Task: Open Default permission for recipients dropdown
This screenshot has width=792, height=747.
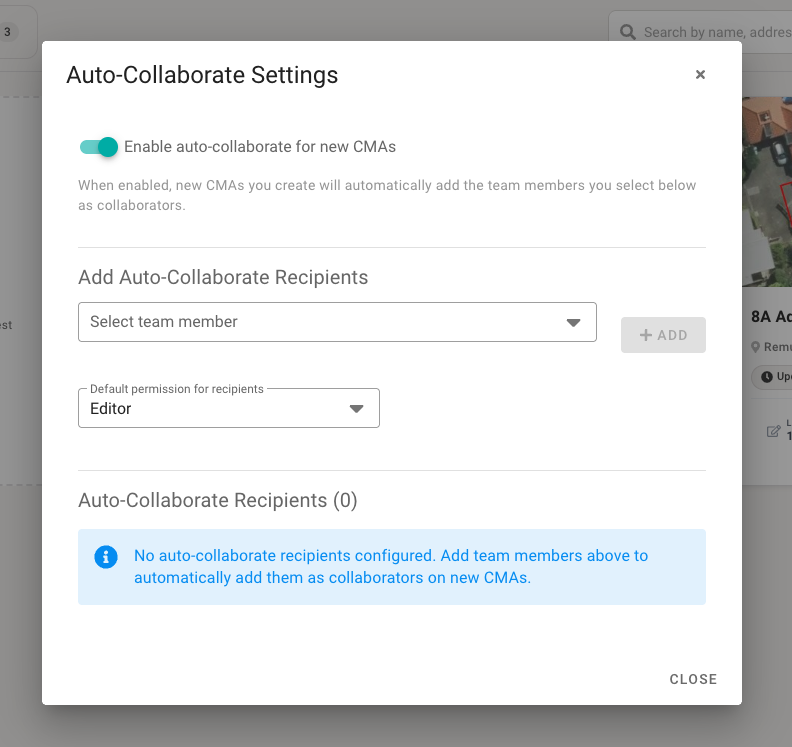Action: (229, 408)
